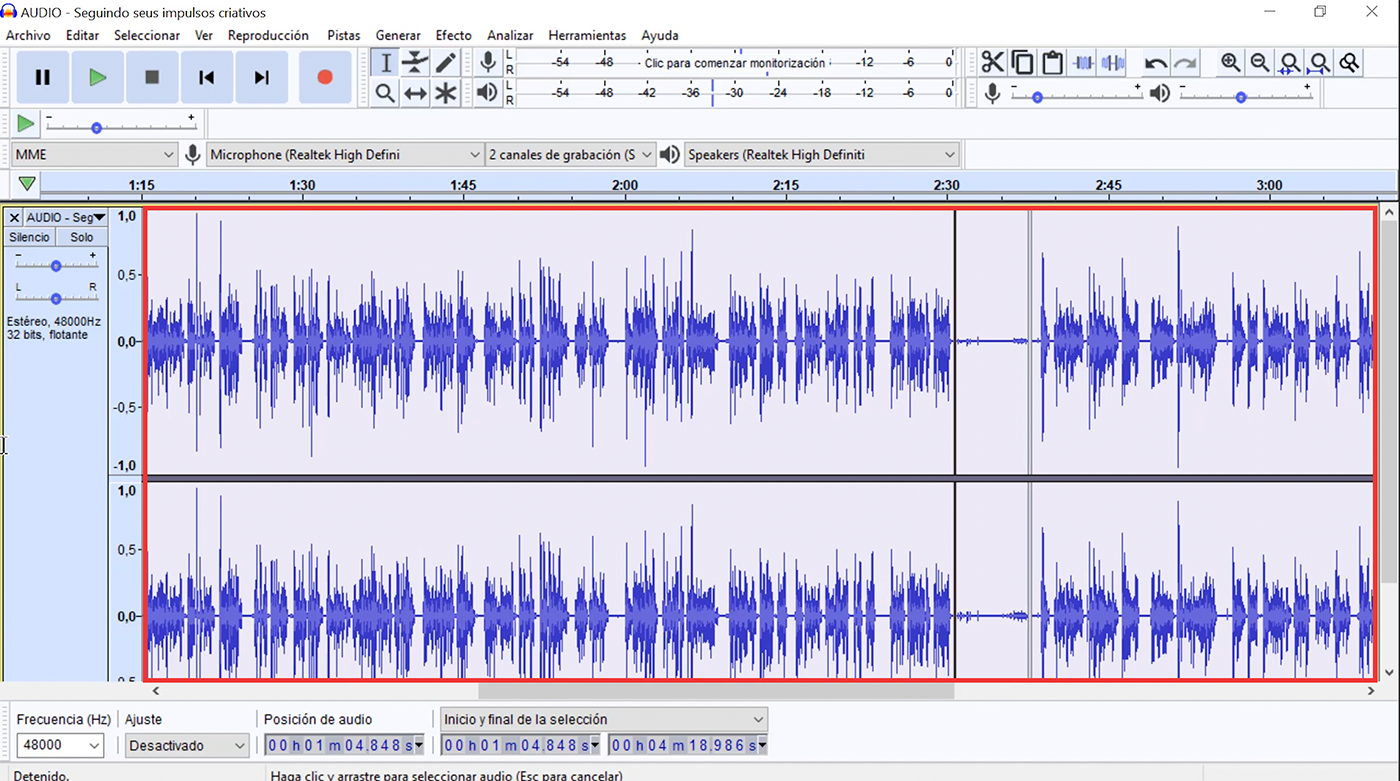The width and height of the screenshot is (1400, 781).
Task: Select the Time Shift tool
Action: pos(415,93)
